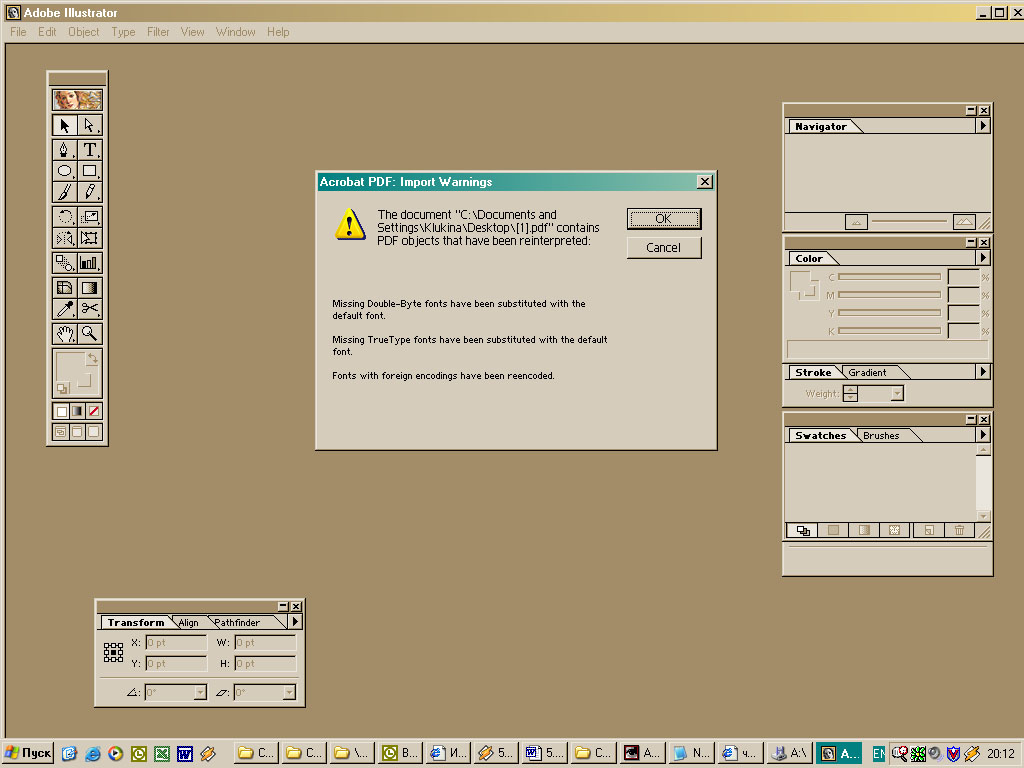Open the File menu
Screen dimensions: 1024x768
coord(18,32)
